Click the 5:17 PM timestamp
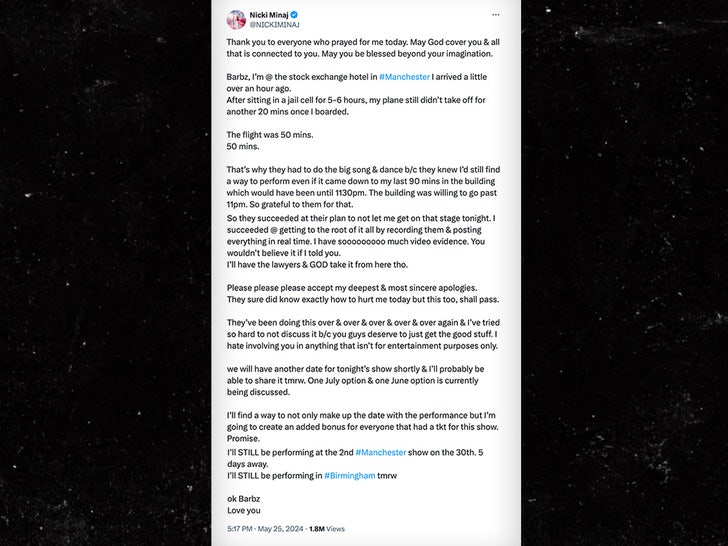This screenshot has width=728, height=546. [241, 528]
